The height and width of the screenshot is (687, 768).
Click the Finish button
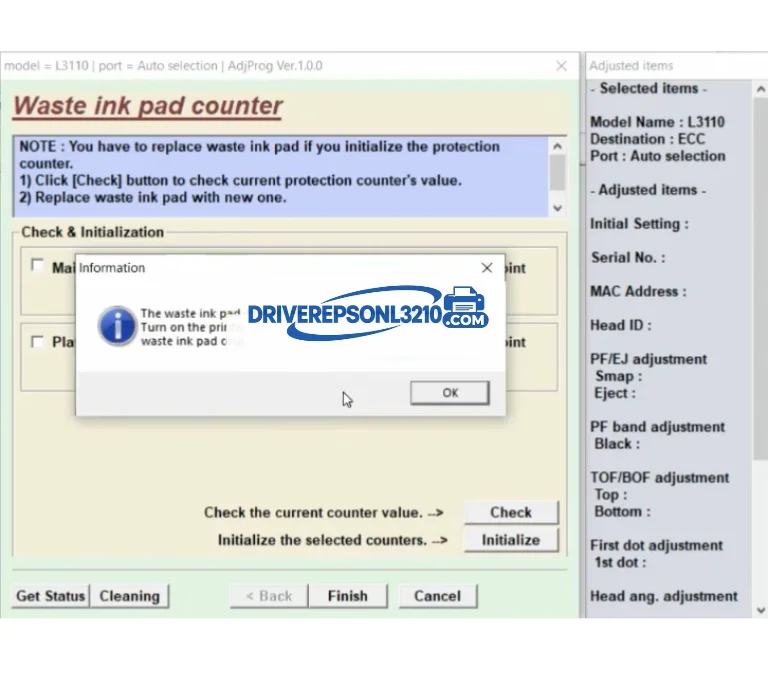pos(348,596)
